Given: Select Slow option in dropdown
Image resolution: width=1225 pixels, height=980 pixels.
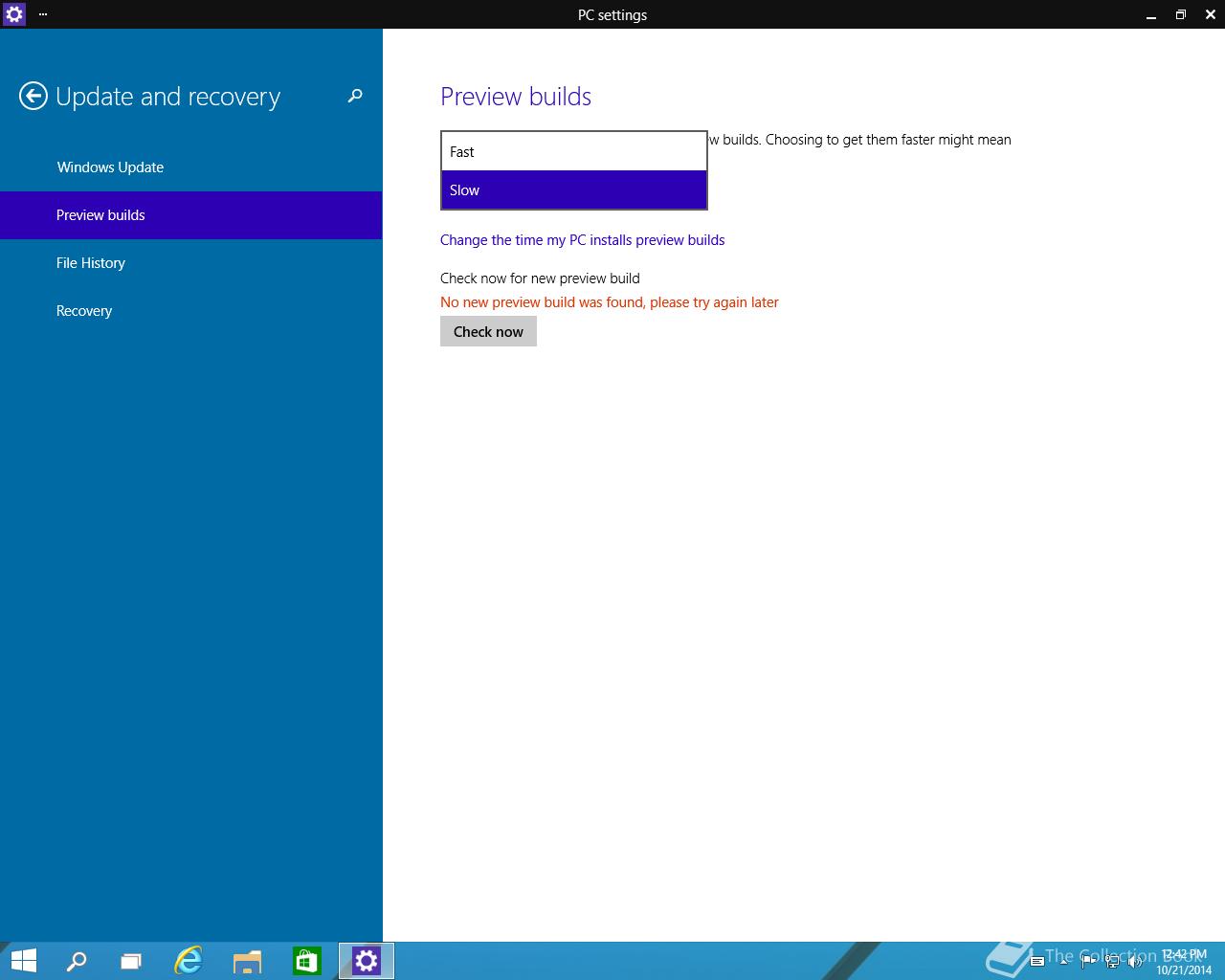Looking at the screenshot, I should pos(574,189).
